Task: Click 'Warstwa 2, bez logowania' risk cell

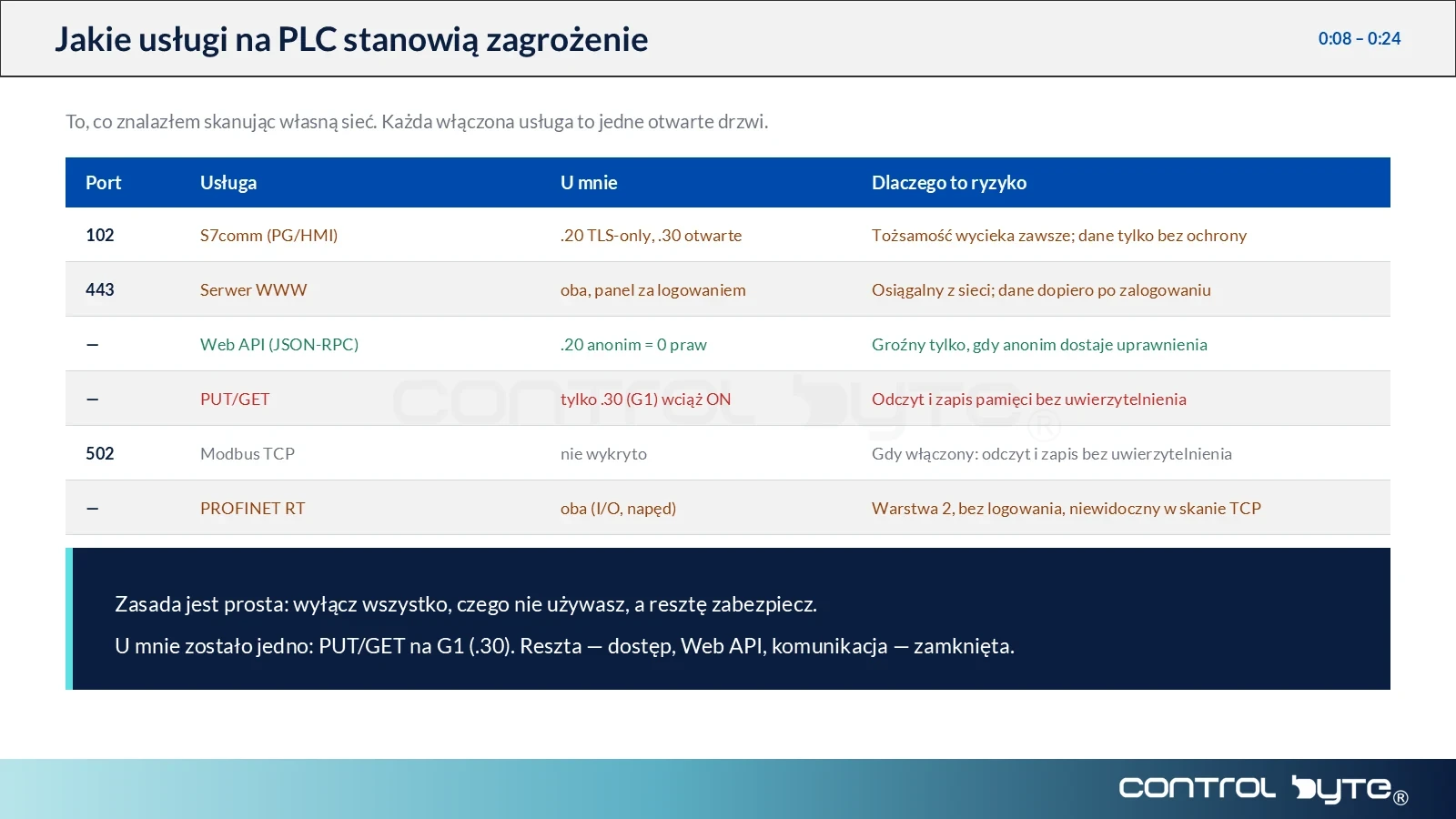Action: click(x=1066, y=508)
